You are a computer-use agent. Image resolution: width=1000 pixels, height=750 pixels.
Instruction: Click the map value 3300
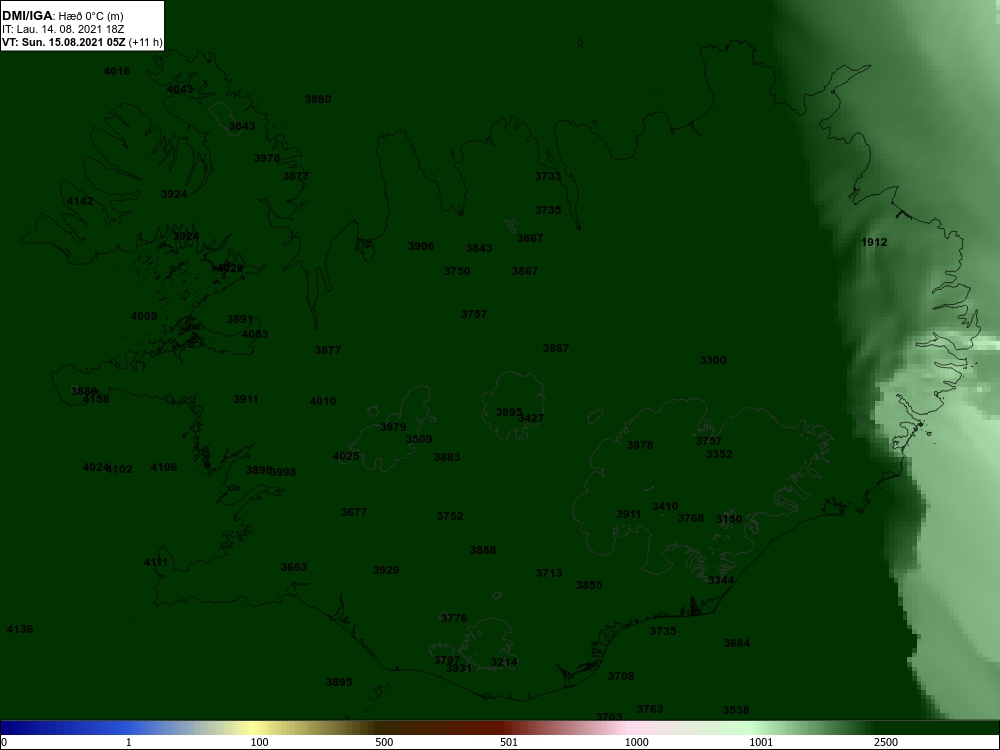tap(713, 360)
